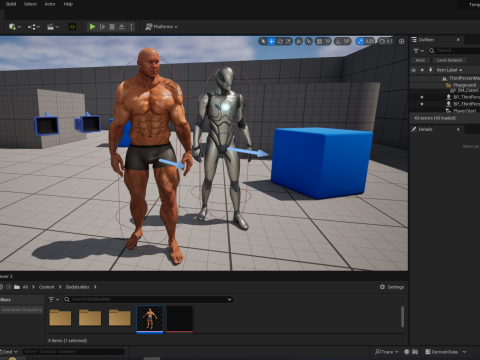This screenshot has width=480, height=360.
Task: Select SM_Cube6 row in Outliner
Action: (x=445, y=90)
